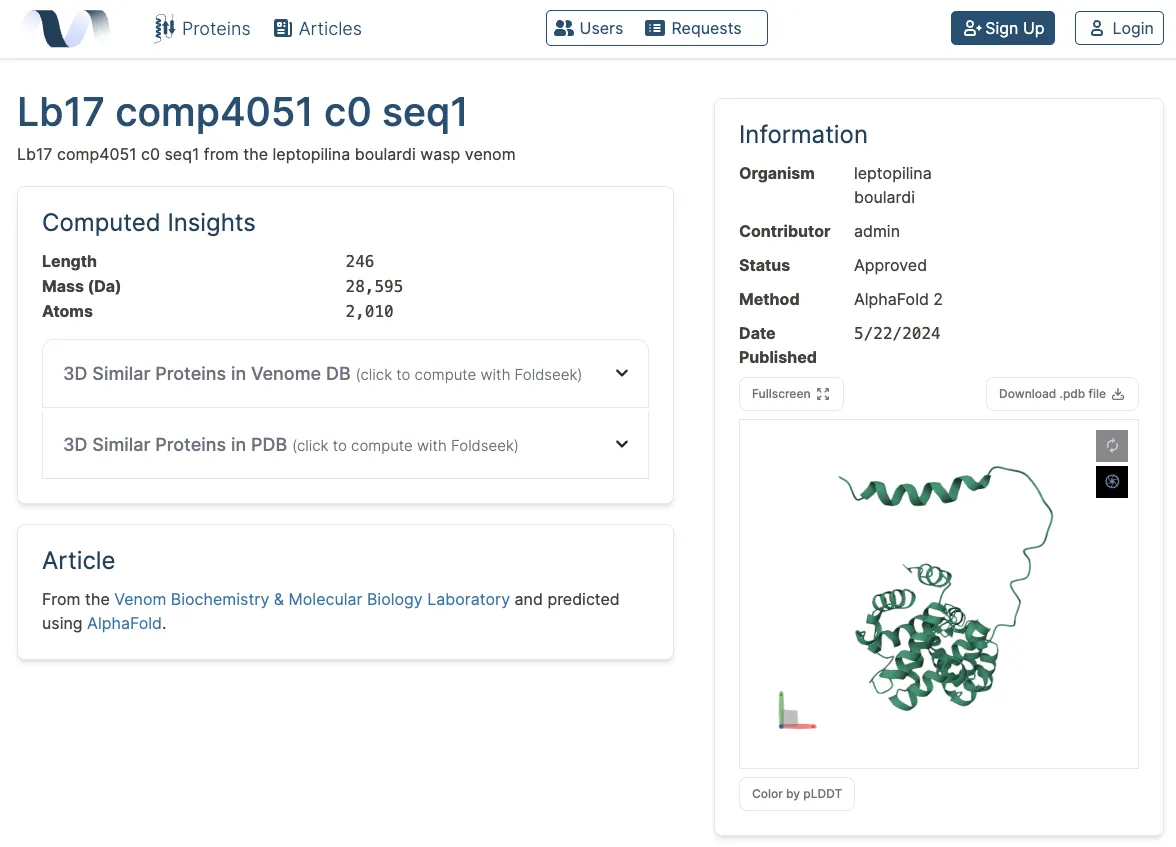Viewport: 1176px width, 847px height.
Task: Click the fullscreen expand arrows icon
Action: point(823,394)
